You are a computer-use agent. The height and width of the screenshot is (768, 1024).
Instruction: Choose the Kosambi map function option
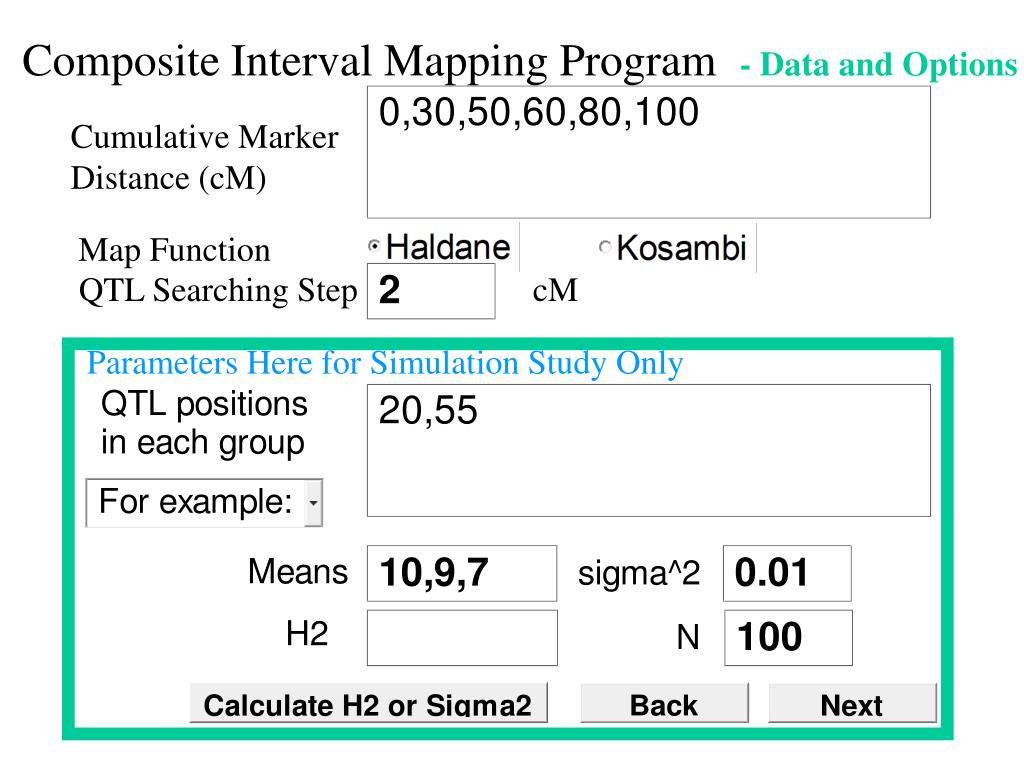(605, 247)
